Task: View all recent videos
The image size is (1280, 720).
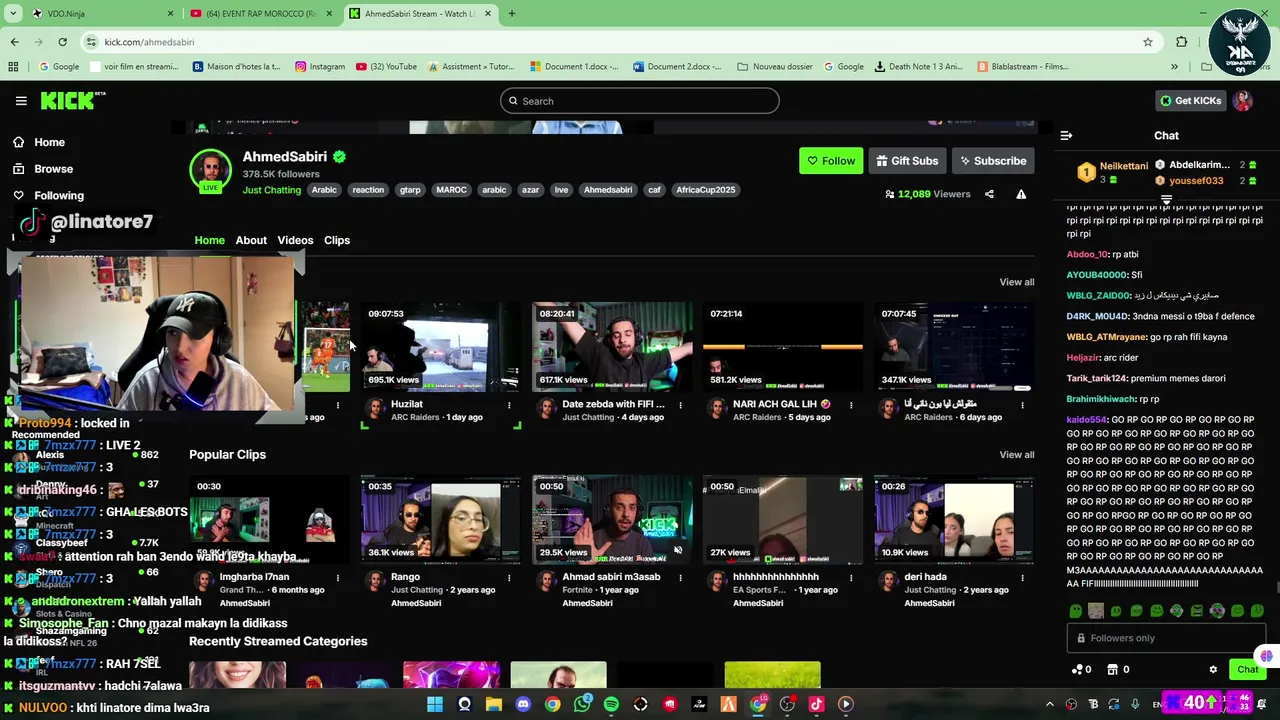Action: coord(1017,282)
